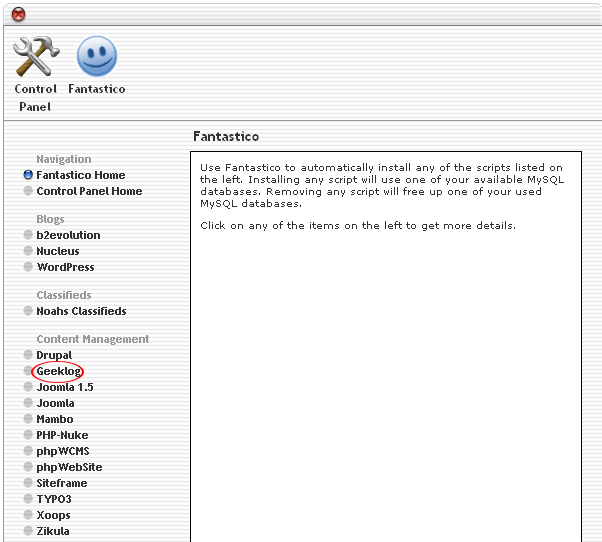Screen dimensions: 602x542
Task: Open the b2evolution blog script
Action: tap(68, 235)
